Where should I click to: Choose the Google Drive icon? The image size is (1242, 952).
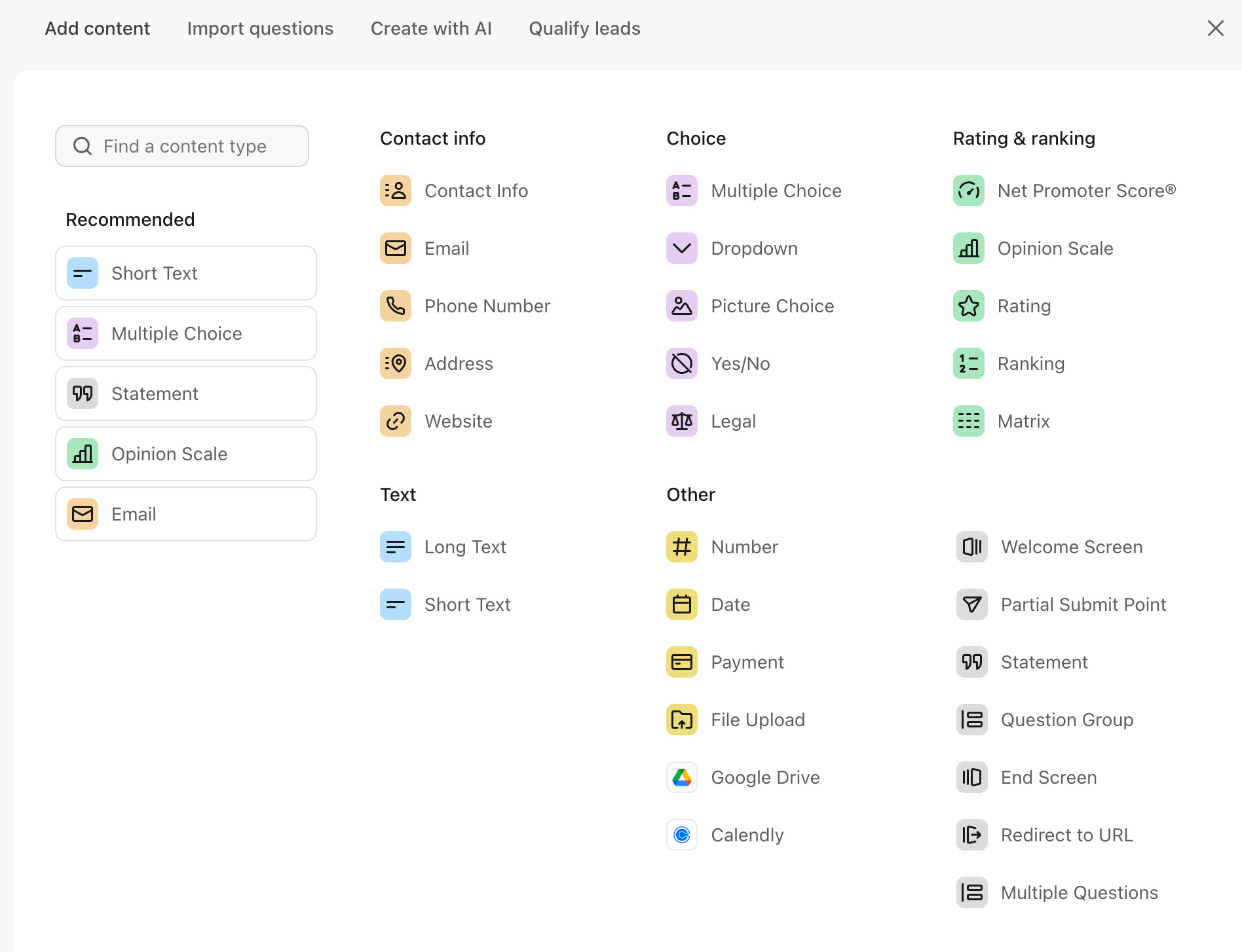(681, 777)
